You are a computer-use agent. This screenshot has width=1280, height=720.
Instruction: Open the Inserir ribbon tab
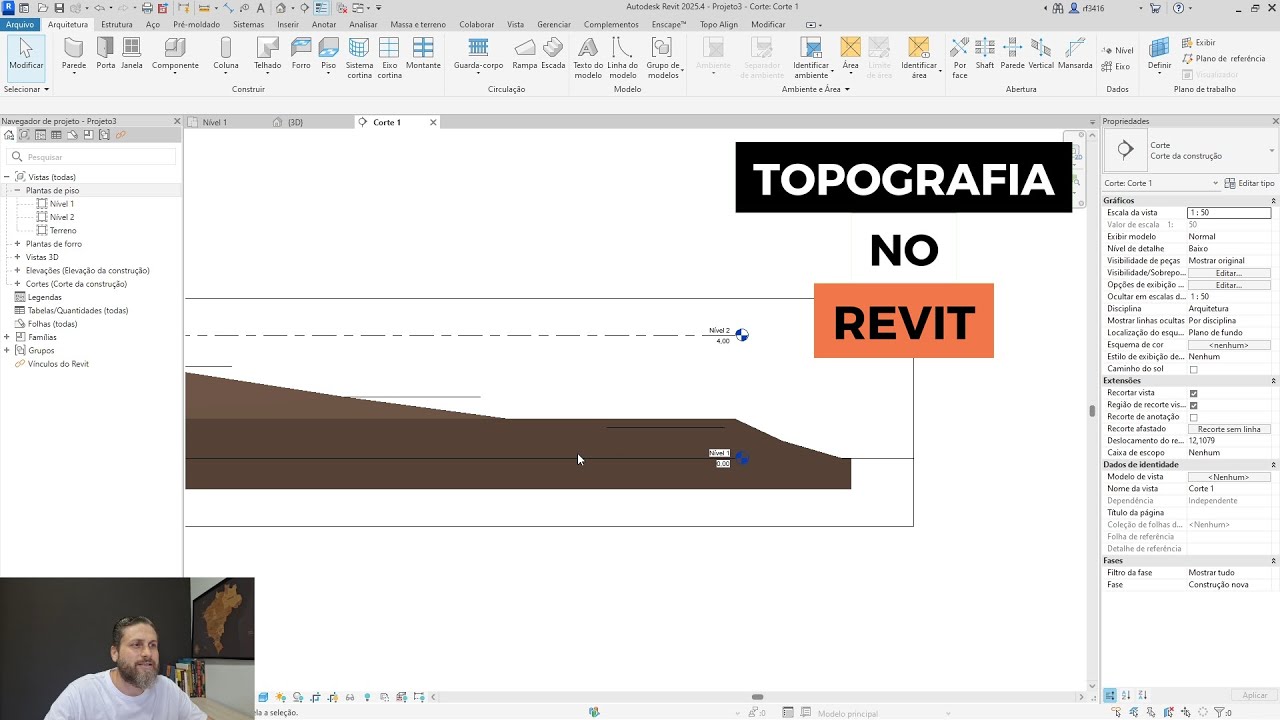pyautogui.click(x=288, y=24)
